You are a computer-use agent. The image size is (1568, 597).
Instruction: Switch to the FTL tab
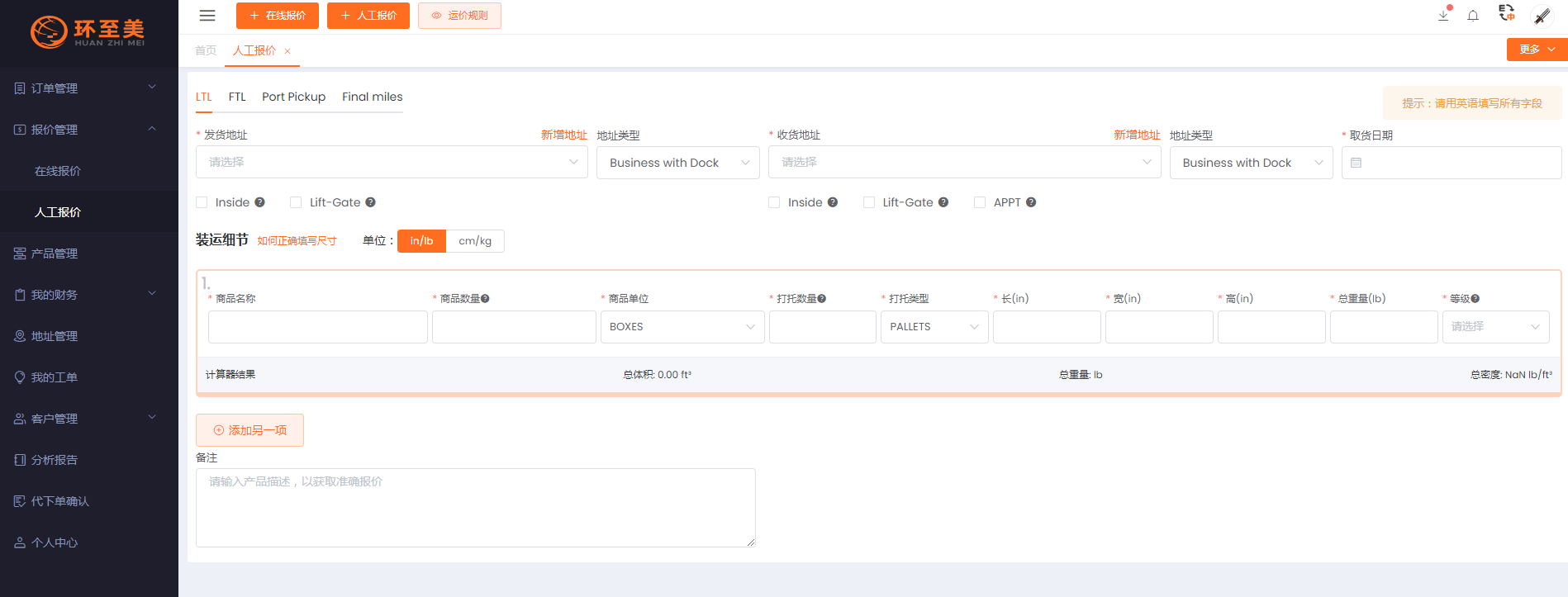pos(237,97)
